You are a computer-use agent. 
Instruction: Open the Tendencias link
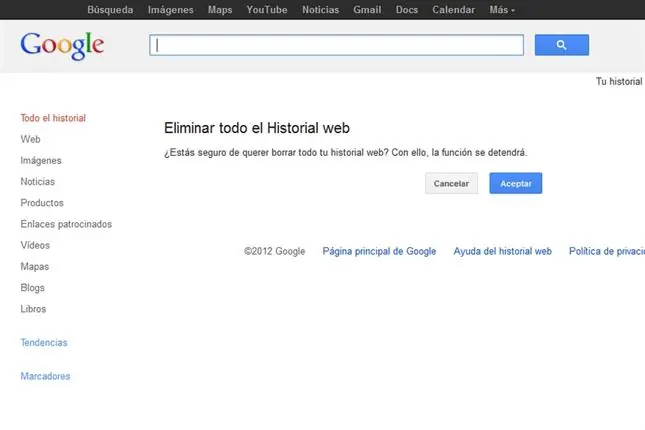[x=44, y=342]
